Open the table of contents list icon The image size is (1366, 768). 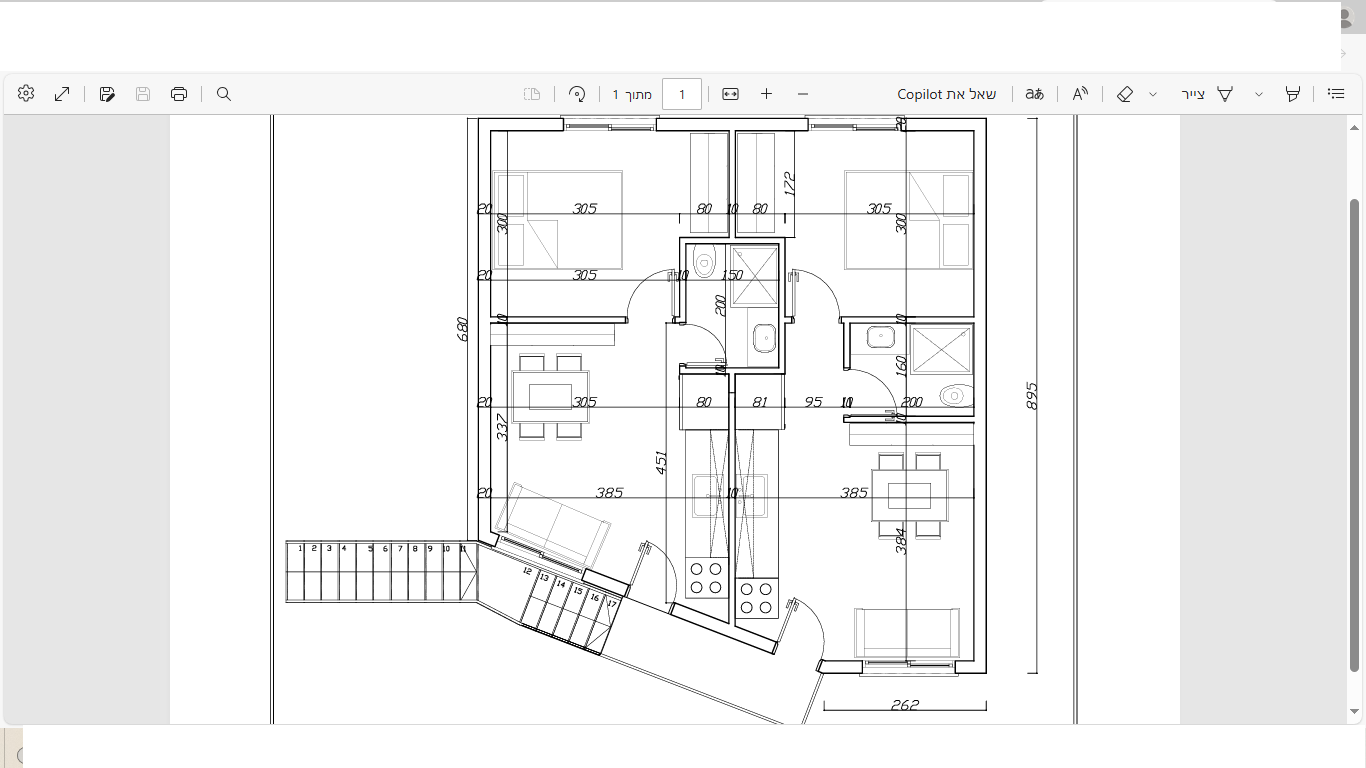pos(1336,94)
